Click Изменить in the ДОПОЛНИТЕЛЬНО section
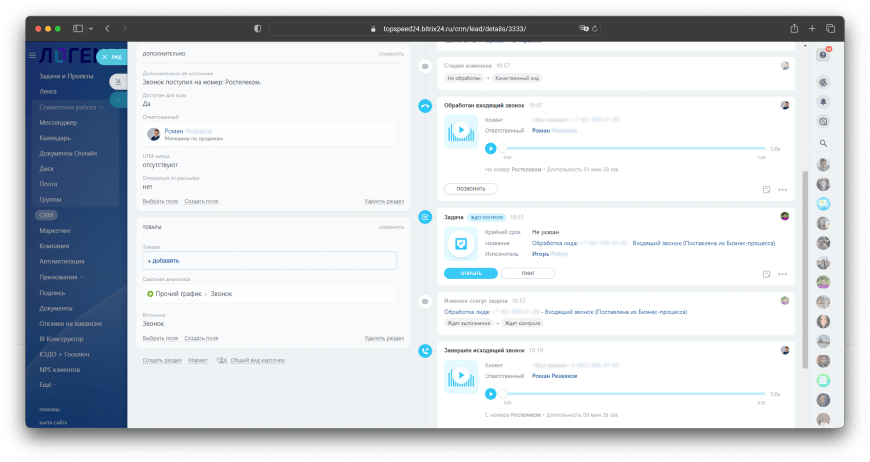 (391, 54)
